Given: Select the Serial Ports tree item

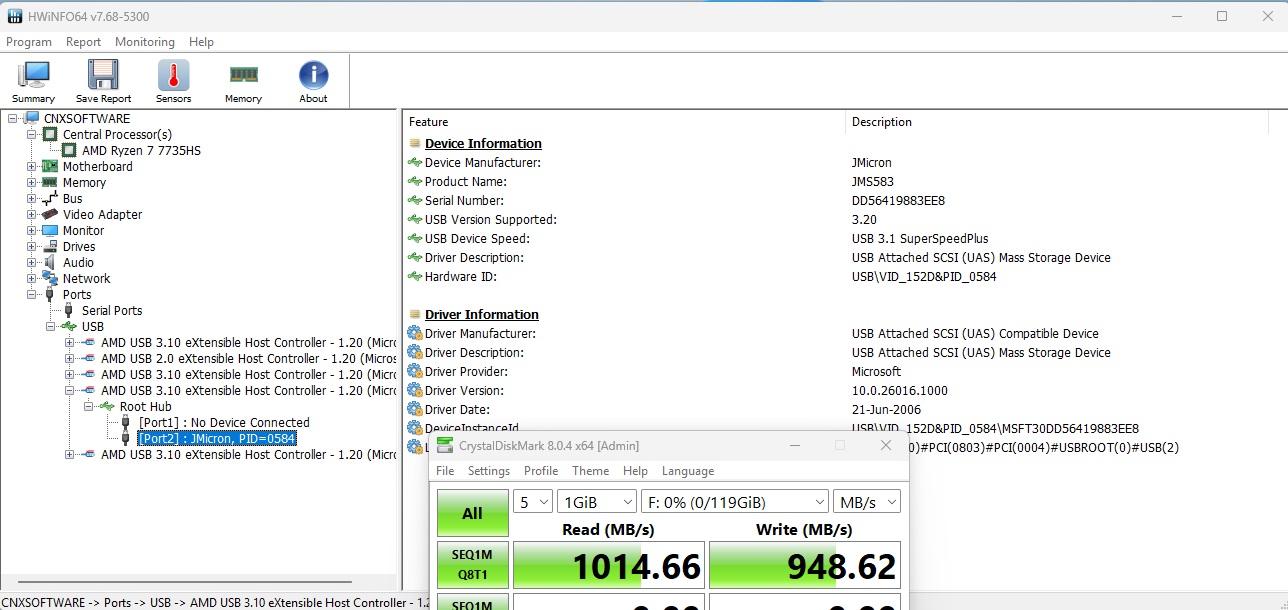Looking at the screenshot, I should pos(112,311).
